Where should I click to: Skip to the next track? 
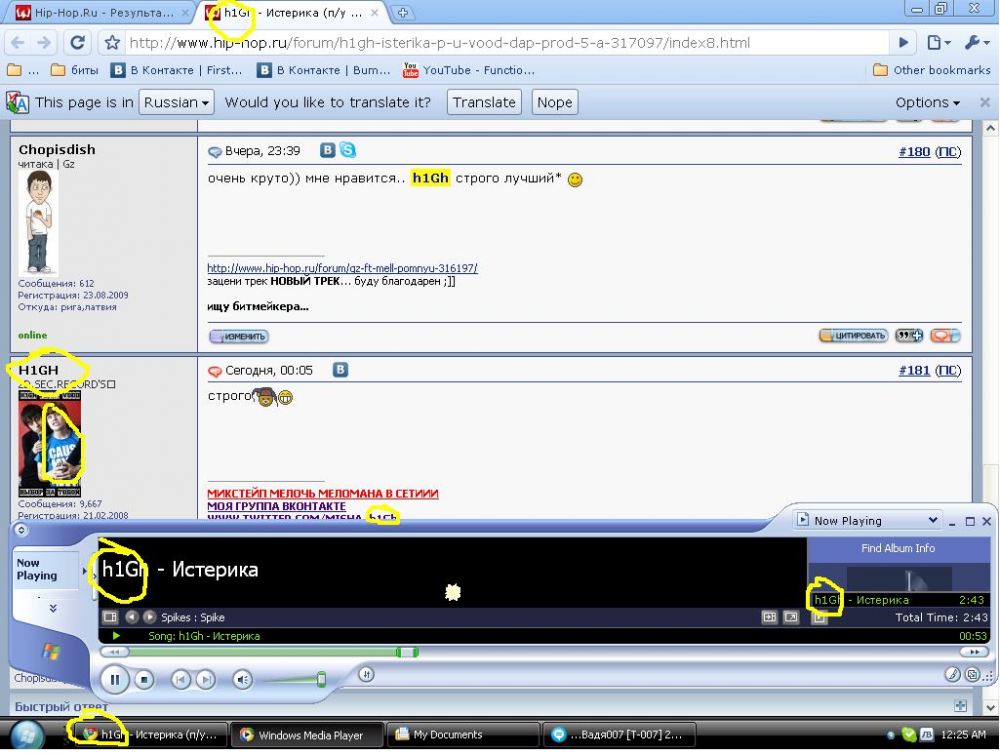point(205,680)
